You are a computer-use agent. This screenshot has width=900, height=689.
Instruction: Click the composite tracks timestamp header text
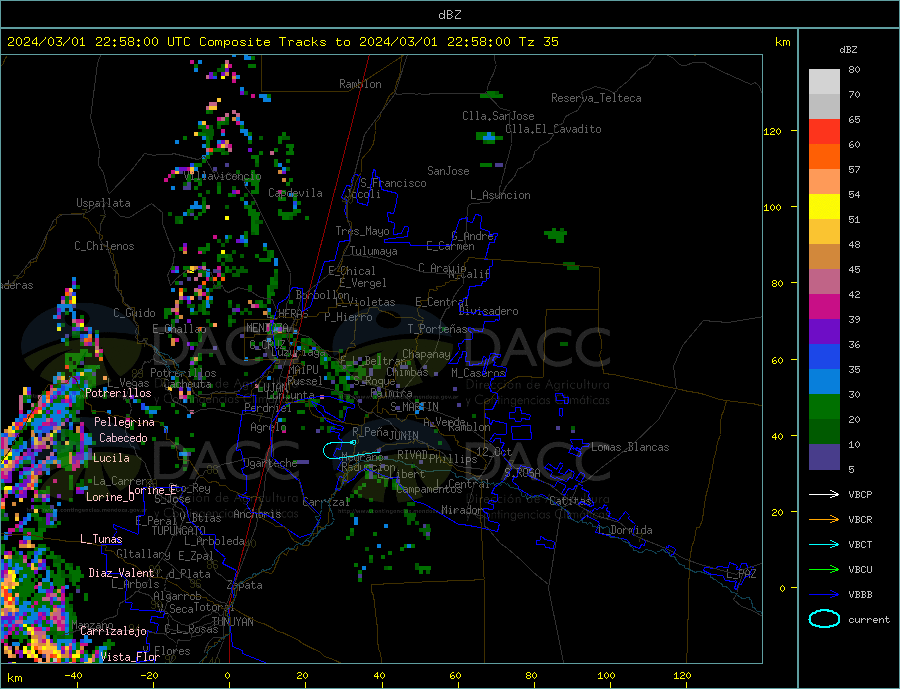[x=283, y=42]
